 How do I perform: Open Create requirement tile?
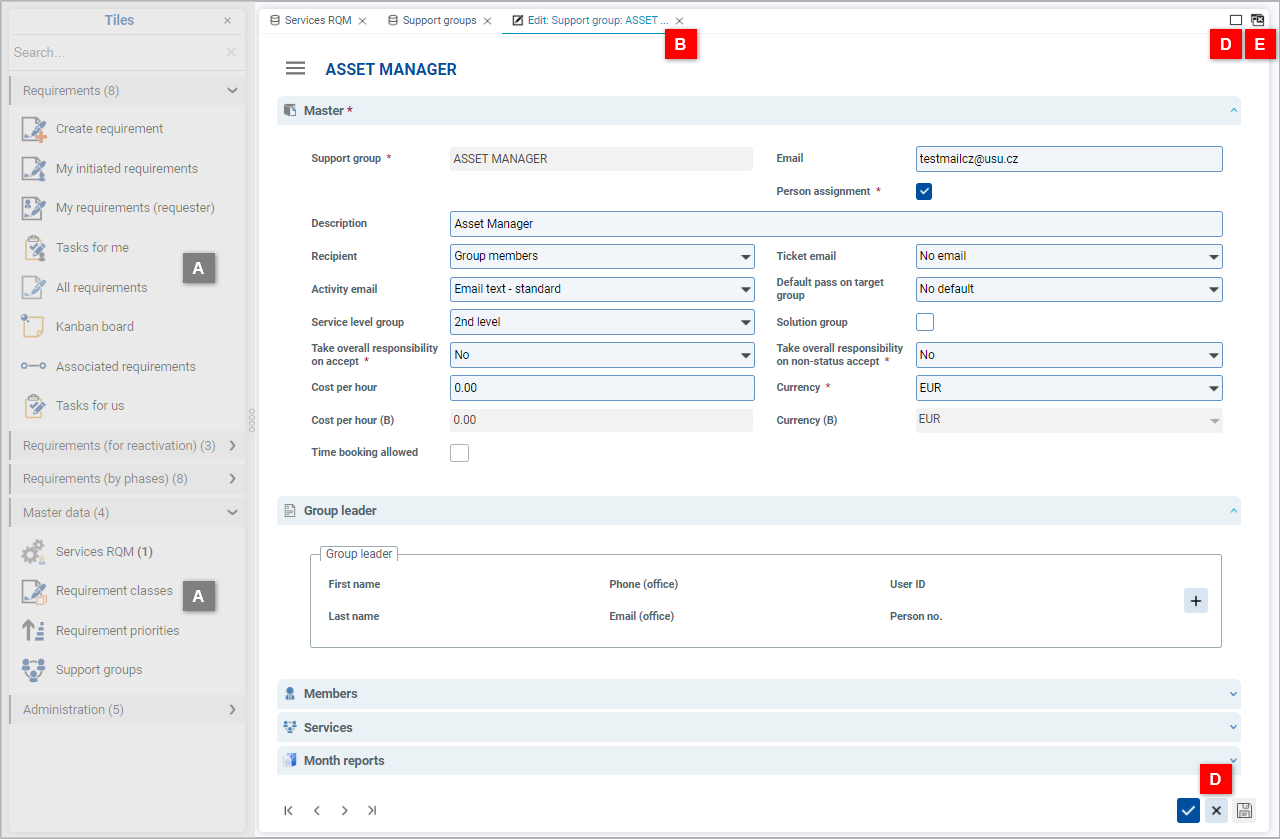109,129
